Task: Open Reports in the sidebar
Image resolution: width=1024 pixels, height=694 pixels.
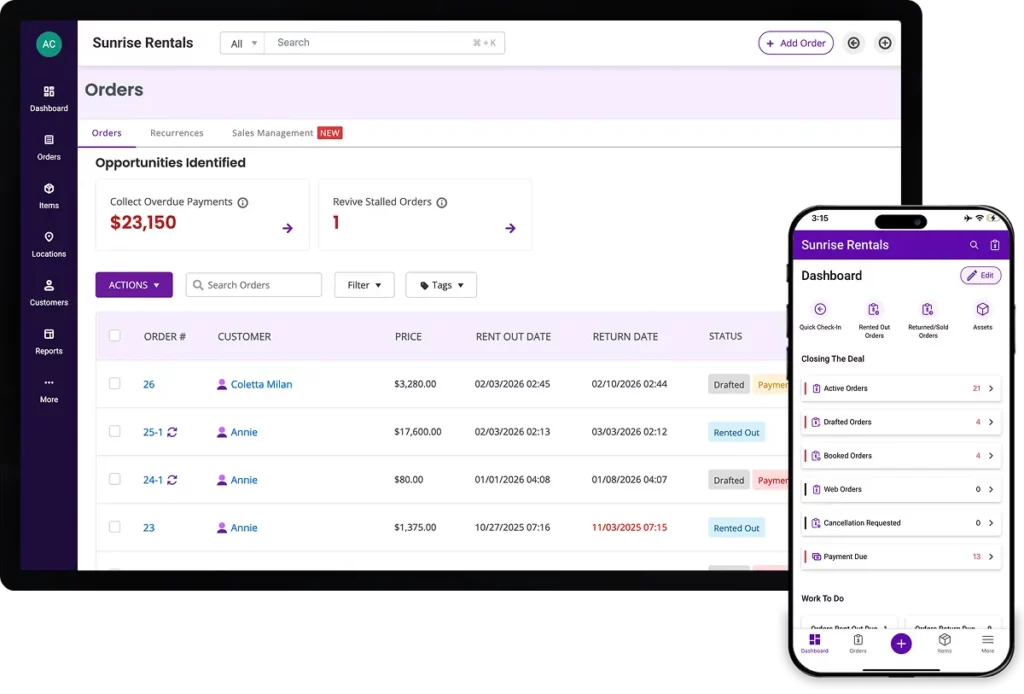Action: tap(48, 341)
